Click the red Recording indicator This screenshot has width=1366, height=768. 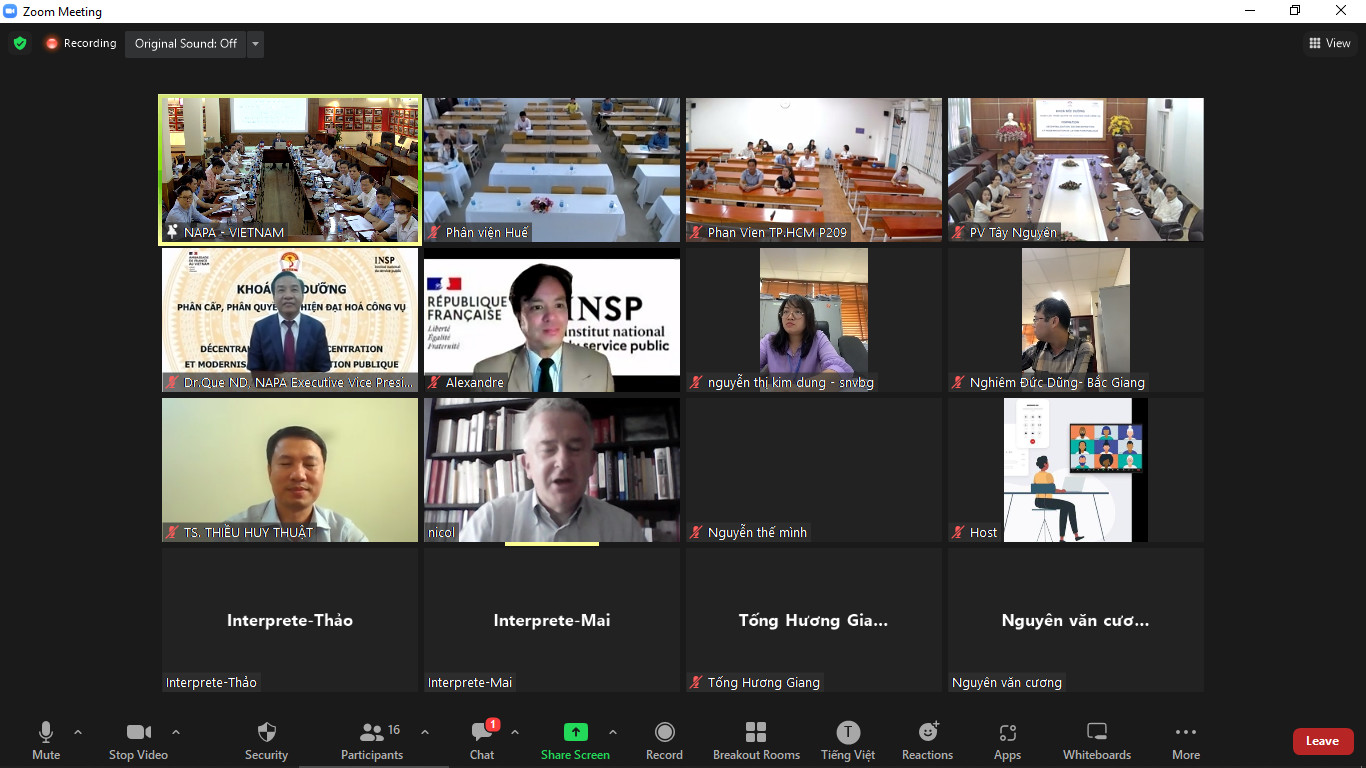[80, 43]
